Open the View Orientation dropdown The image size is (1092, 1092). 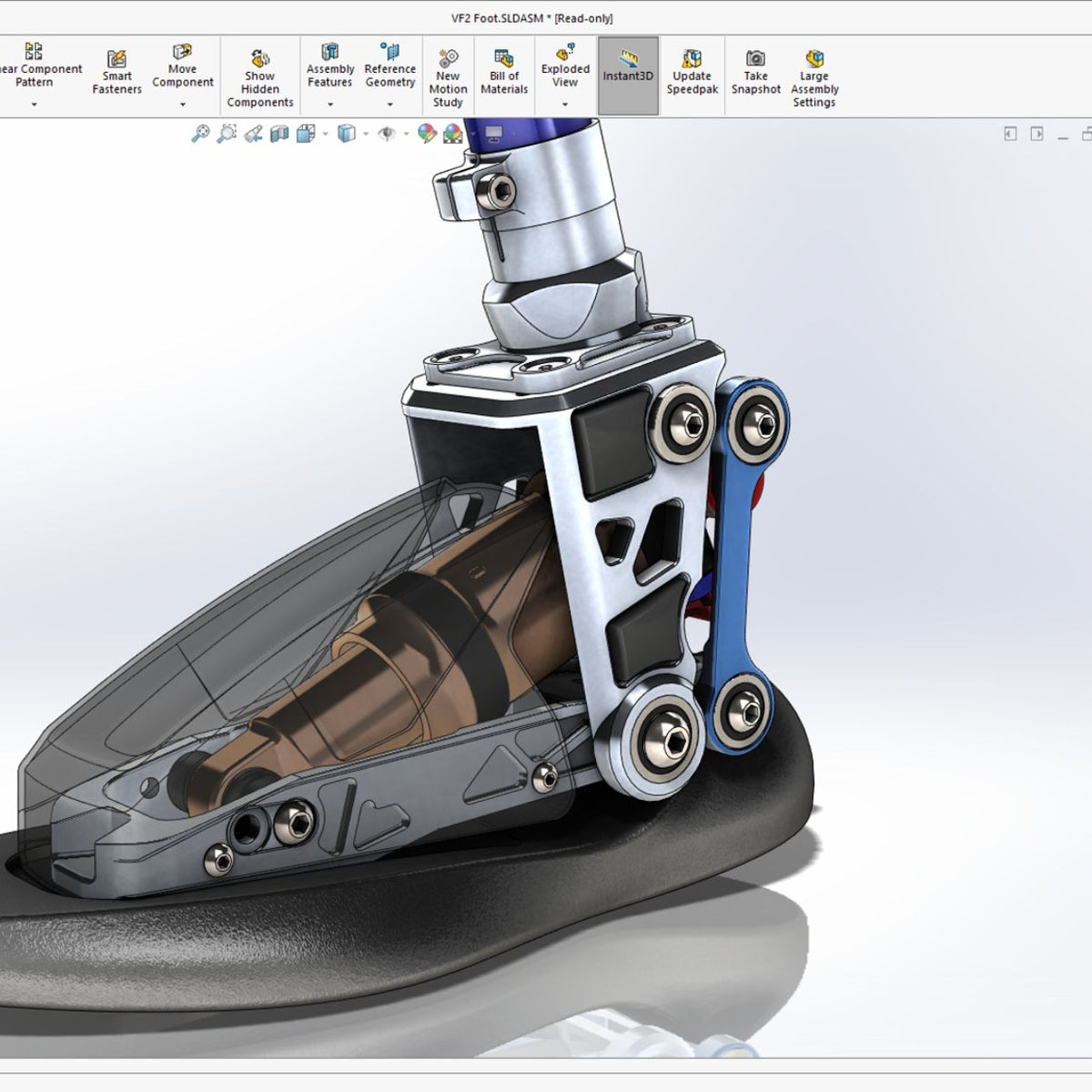(x=323, y=135)
